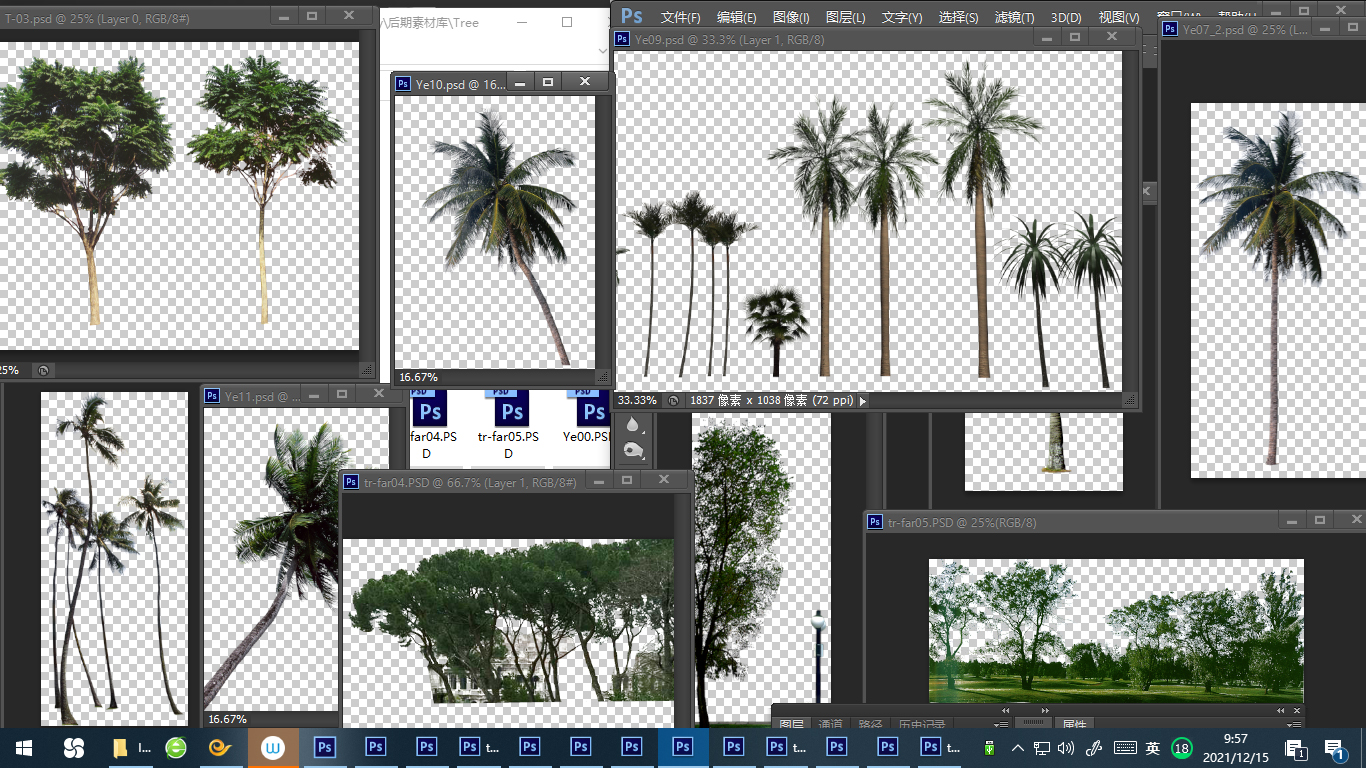Activate the tr-far04.PSD window title bar
1366x768 pixels.
click(470, 482)
